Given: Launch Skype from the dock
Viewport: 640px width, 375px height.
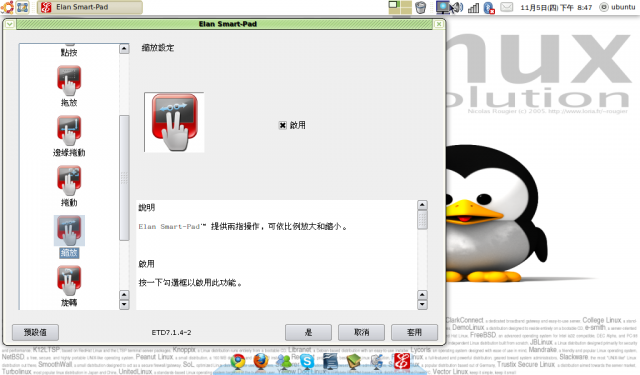Looking at the screenshot, I should coord(307,361).
